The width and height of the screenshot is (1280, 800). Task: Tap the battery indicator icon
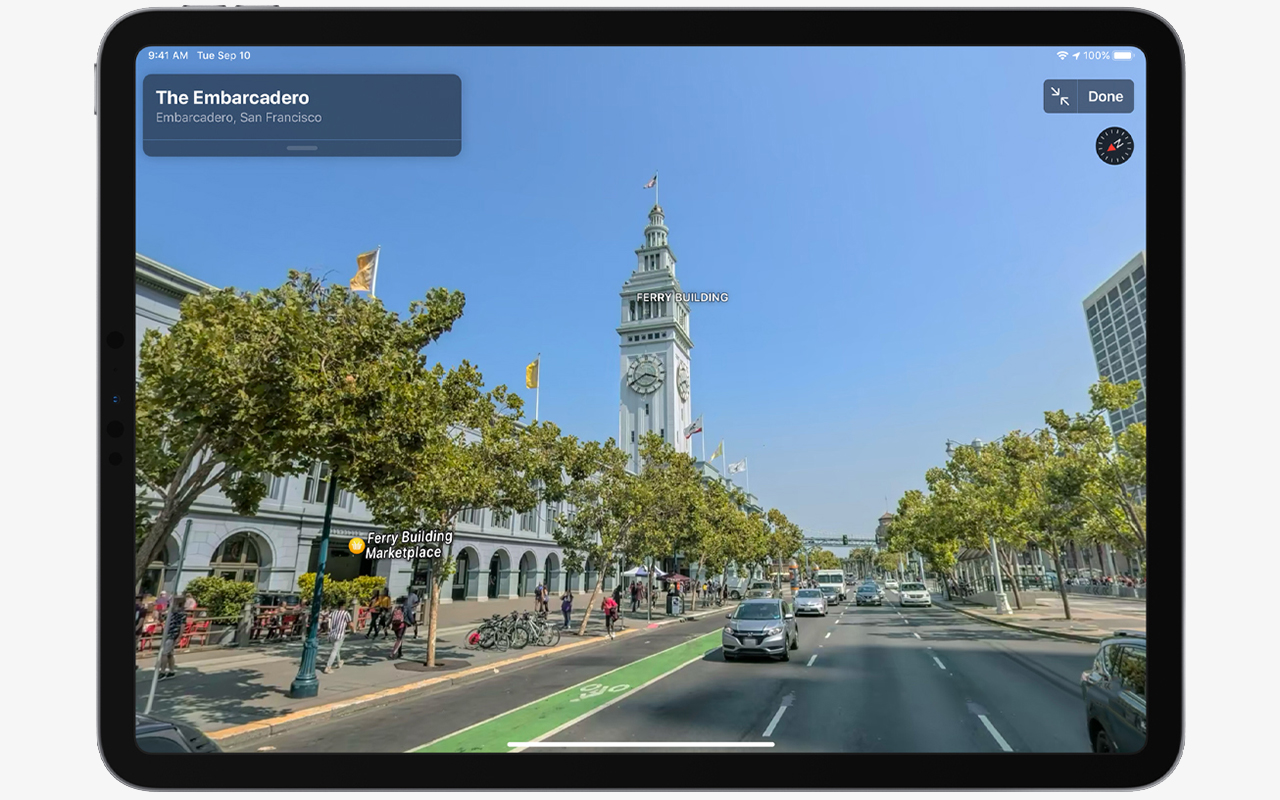(1123, 56)
